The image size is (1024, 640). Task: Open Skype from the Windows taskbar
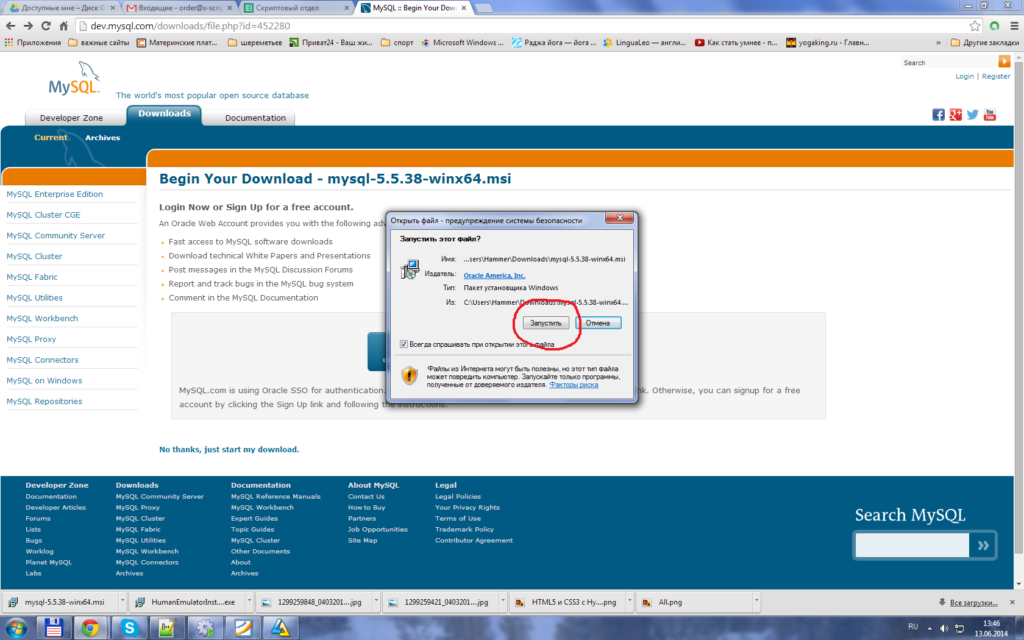tap(129, 628)
